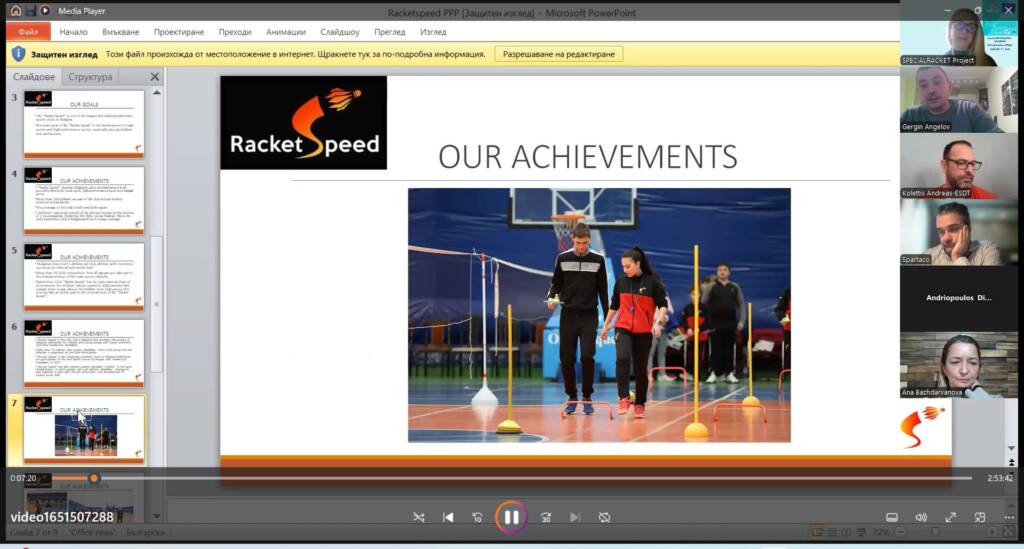
Task: Switch to the Структура pane tab
Action: pyautogui.click(x=90, y=76)
